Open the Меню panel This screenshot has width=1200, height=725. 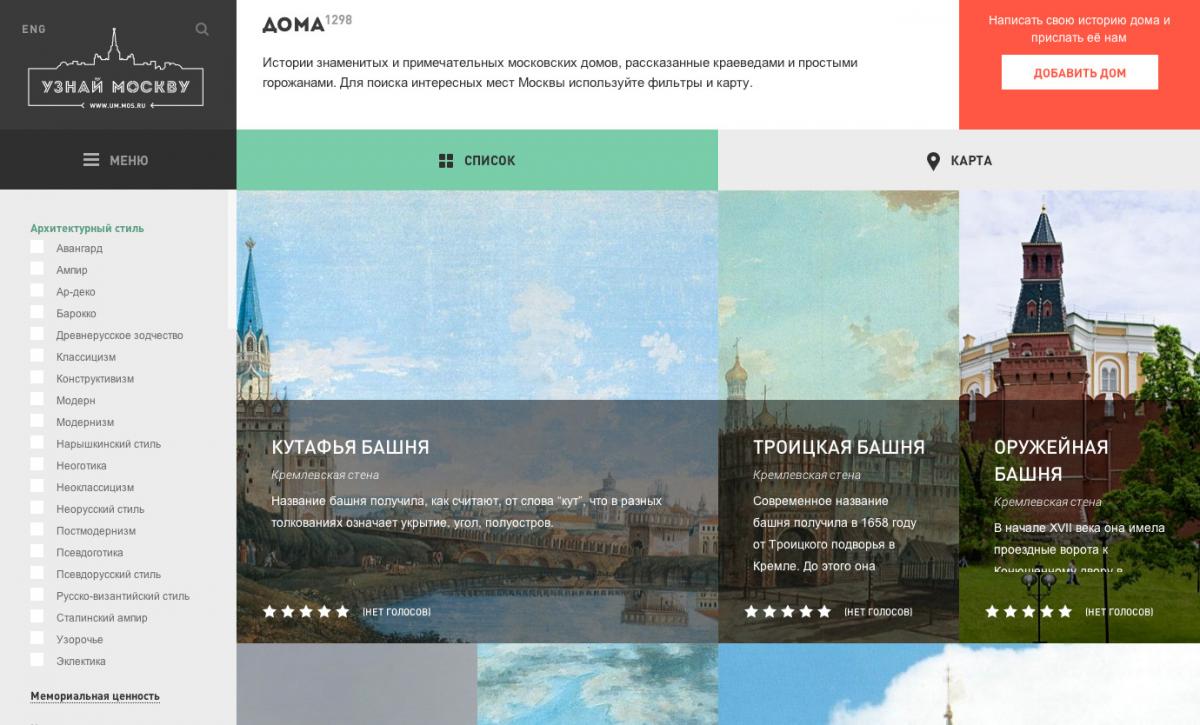coord(118,160)
